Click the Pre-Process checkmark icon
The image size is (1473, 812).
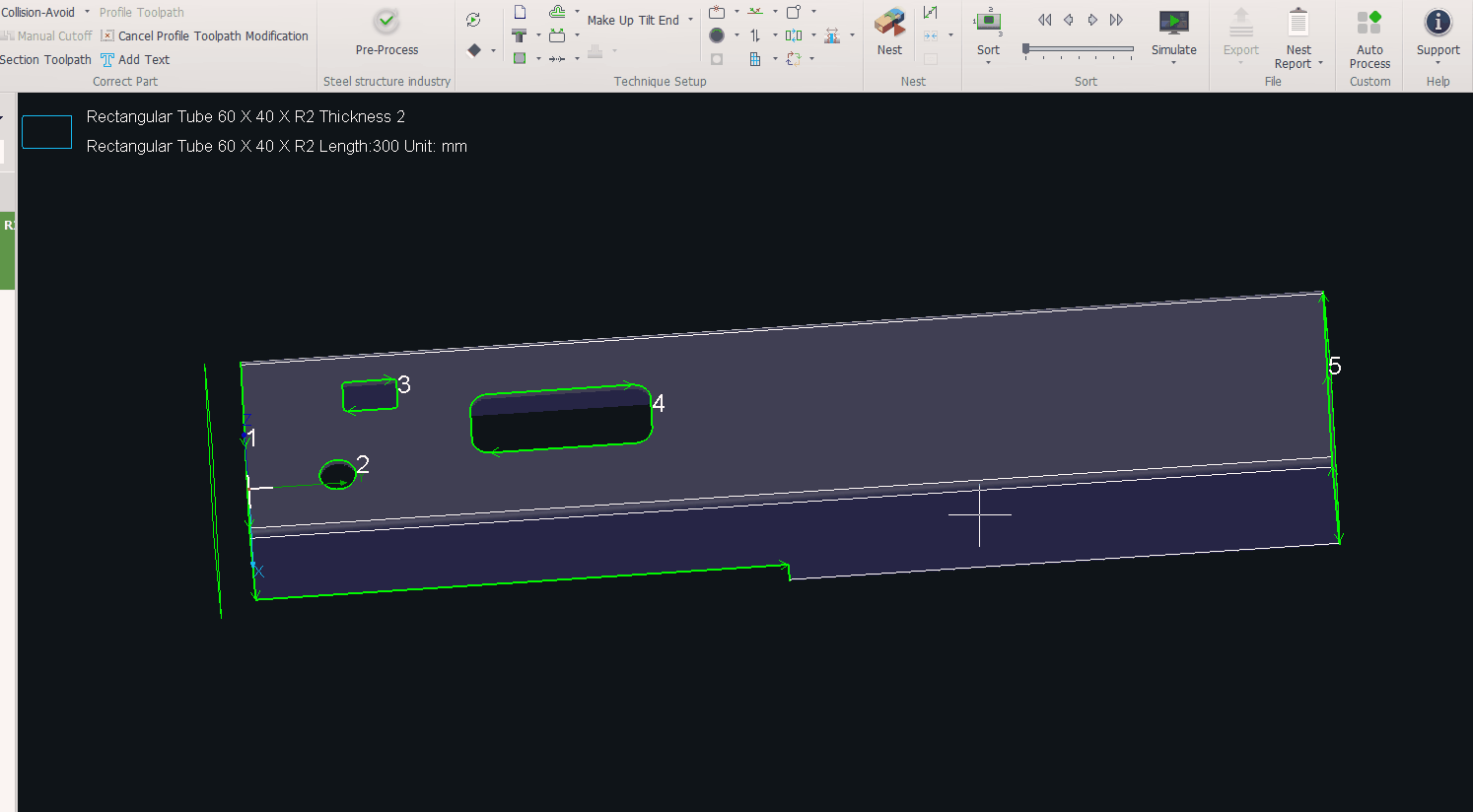[386, 21]
